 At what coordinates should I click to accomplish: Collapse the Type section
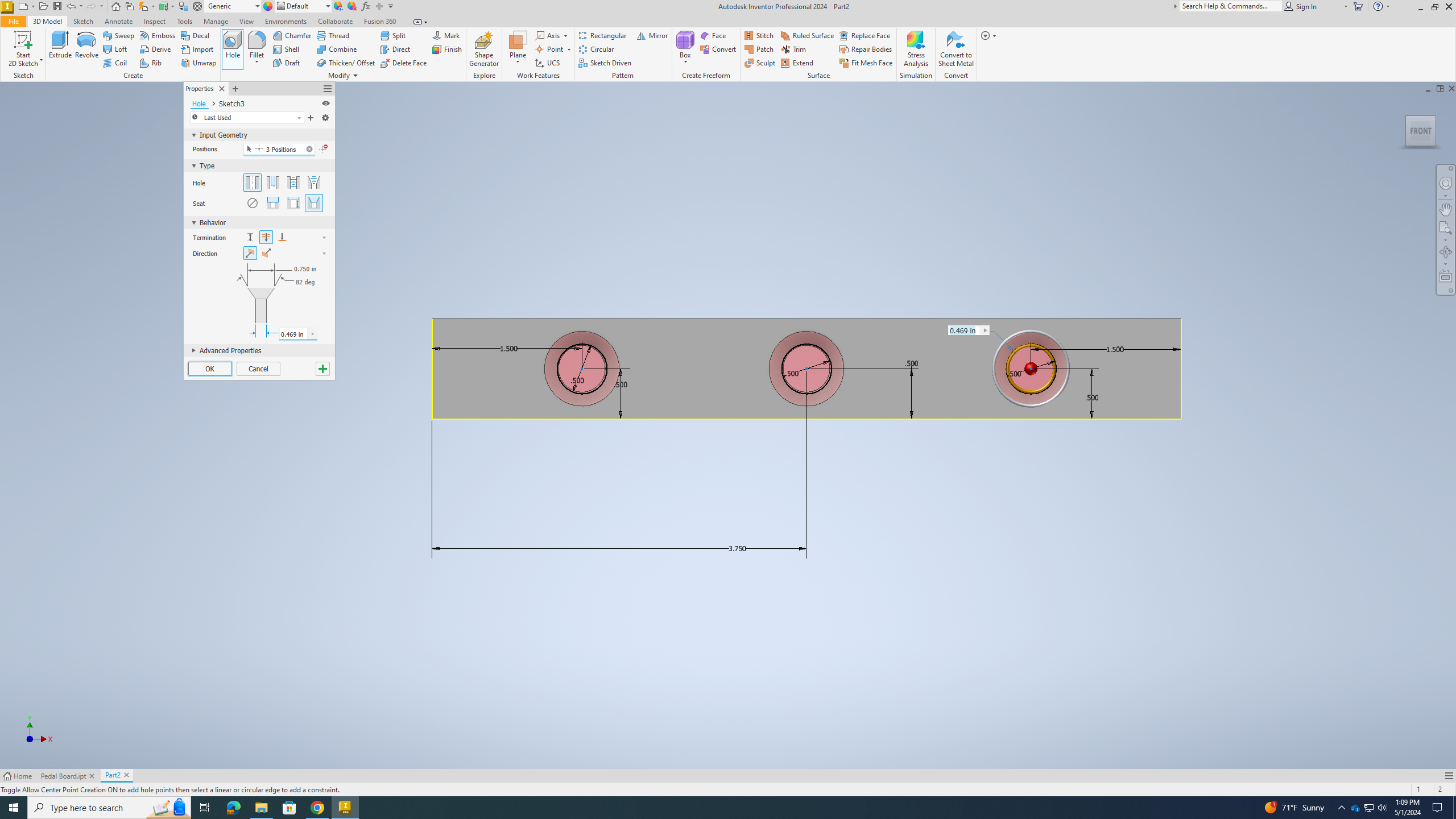[193, 166]
